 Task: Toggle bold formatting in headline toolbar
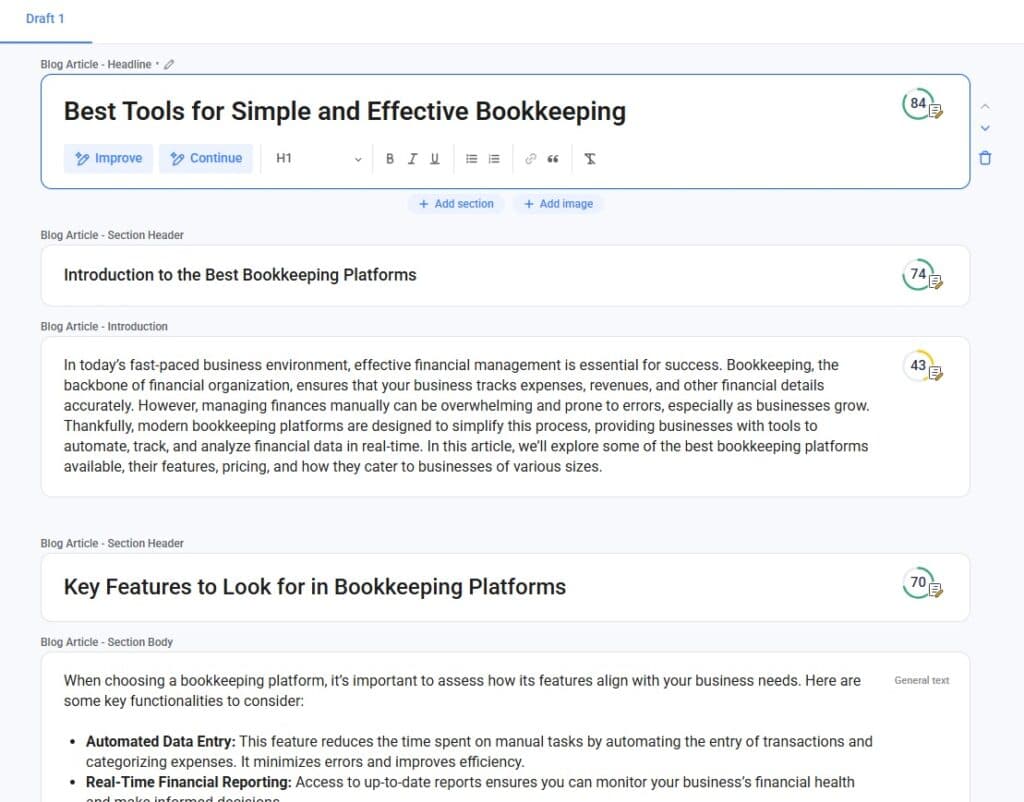389,159
